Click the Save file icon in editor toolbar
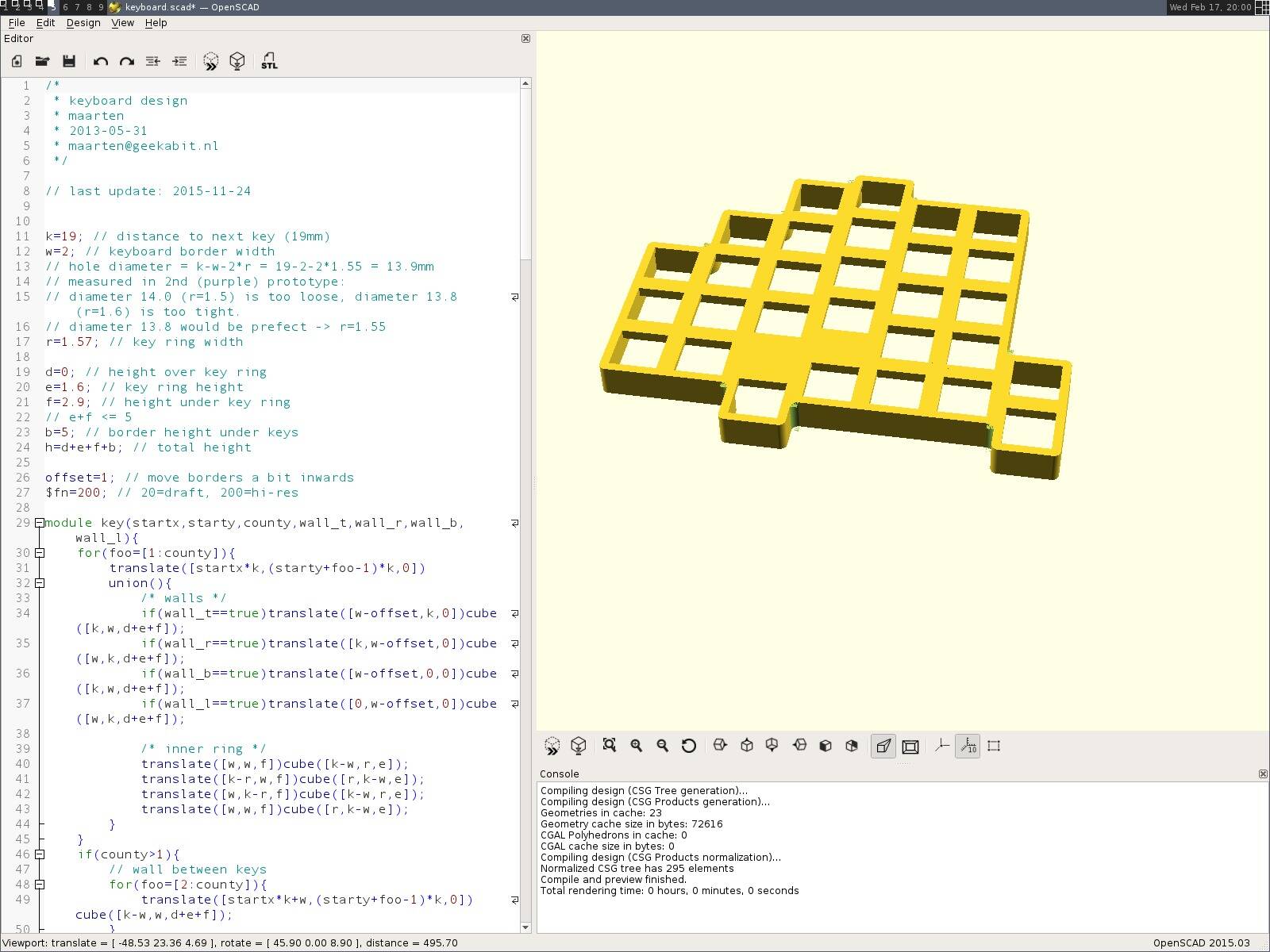 [69, 61]
